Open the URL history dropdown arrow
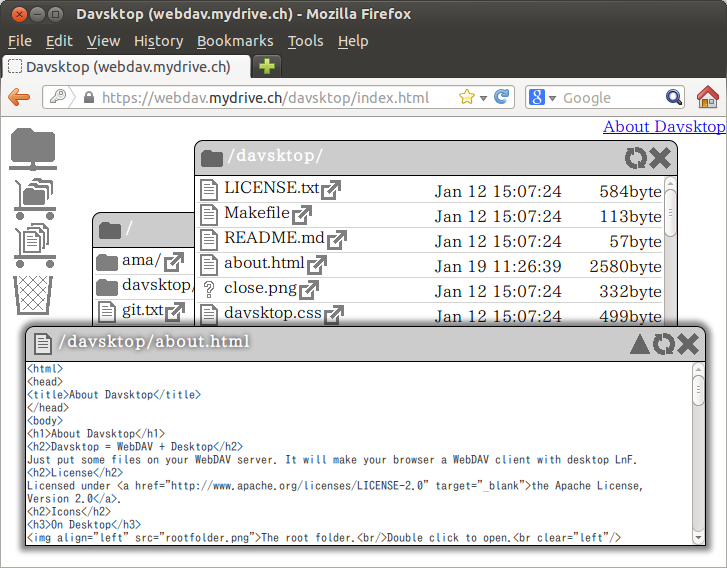This screenshot has width=727, height=568. coord(483,98)
